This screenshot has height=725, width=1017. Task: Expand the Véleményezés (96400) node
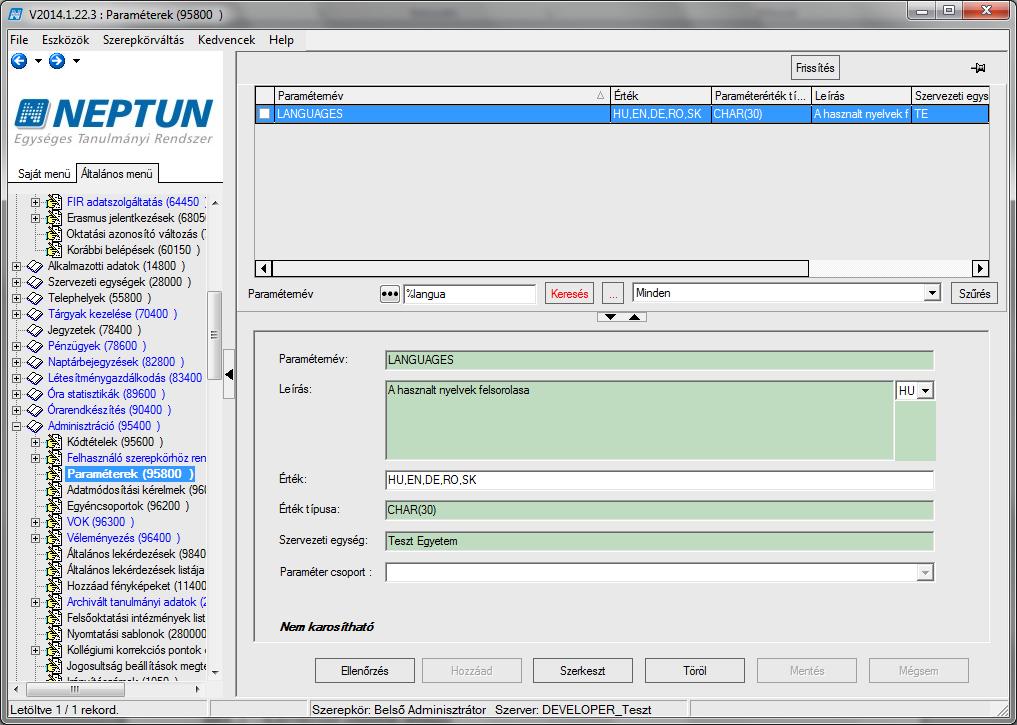pos(36,538)
